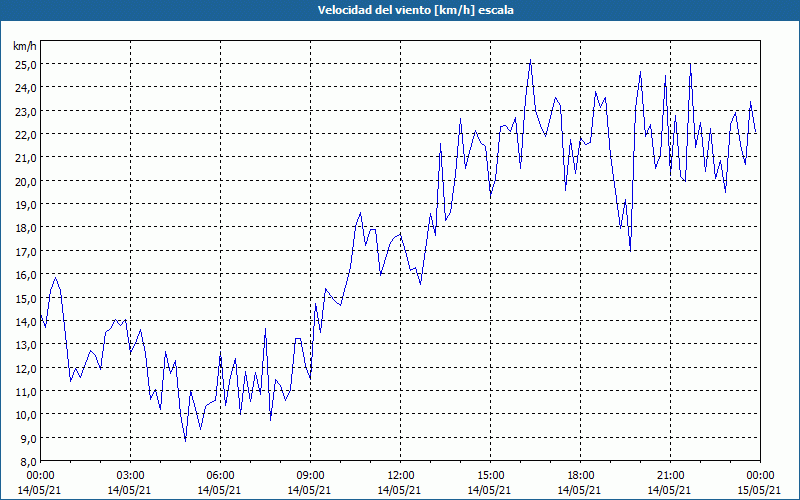Click the '10,0' y-axis label

coord(27,415)
